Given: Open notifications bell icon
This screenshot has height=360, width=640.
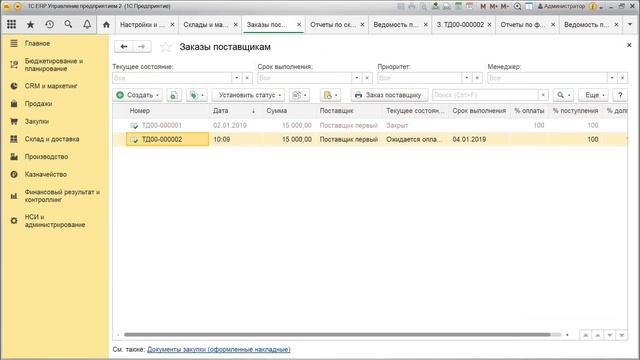Looking at the screenshot, I should [x=87, y=24].
